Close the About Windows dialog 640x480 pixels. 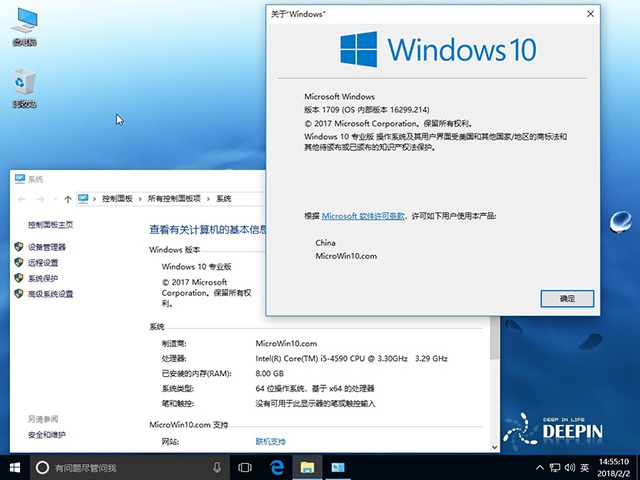tap(590, 14)
